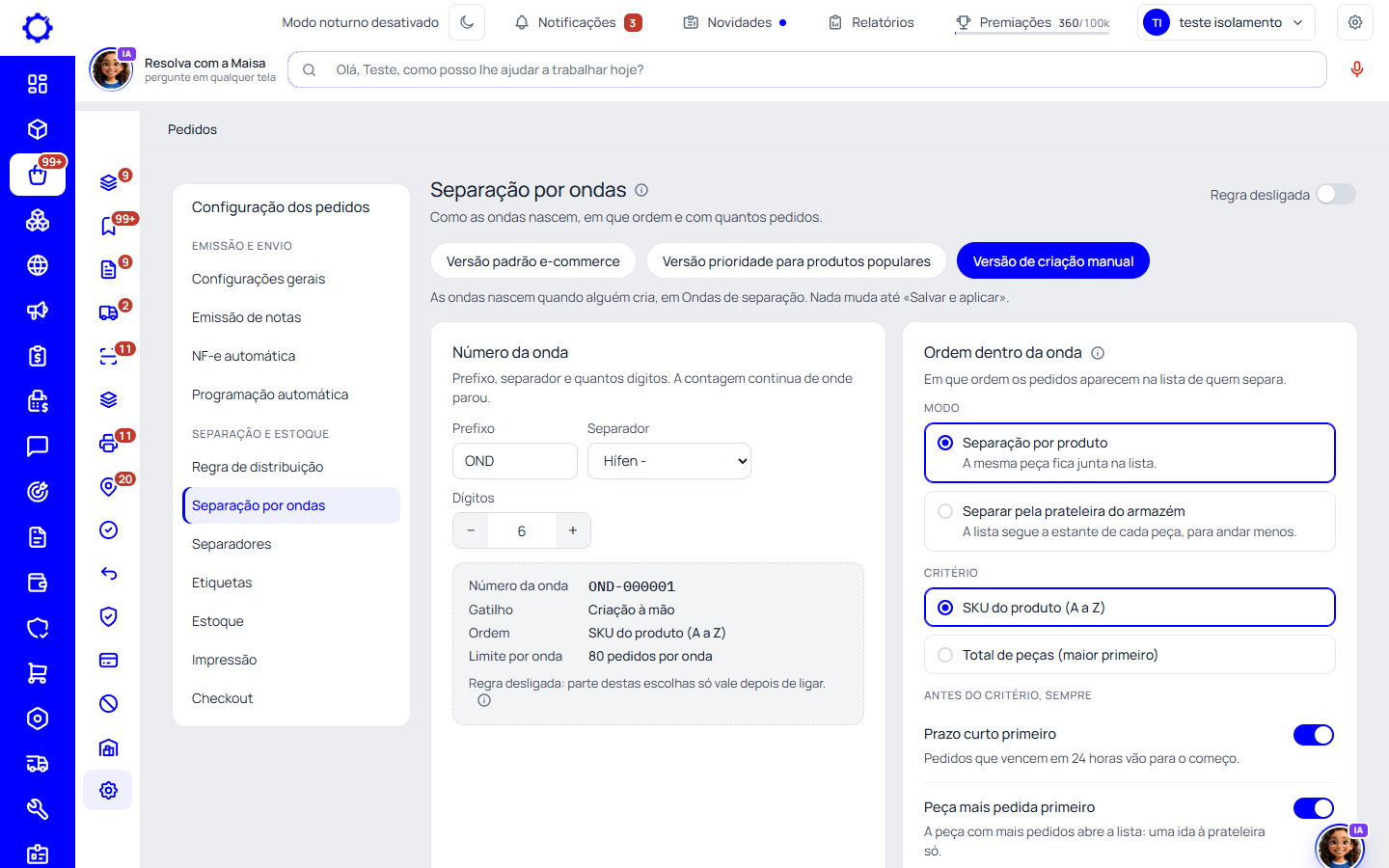
Task: Open truck icon with badge 2
Action: pos(109,312)
